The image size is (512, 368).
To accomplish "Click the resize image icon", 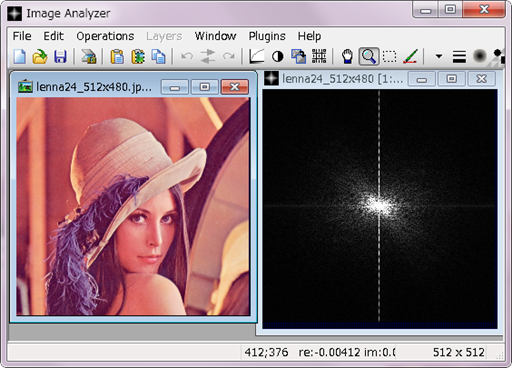I will 298,56.
